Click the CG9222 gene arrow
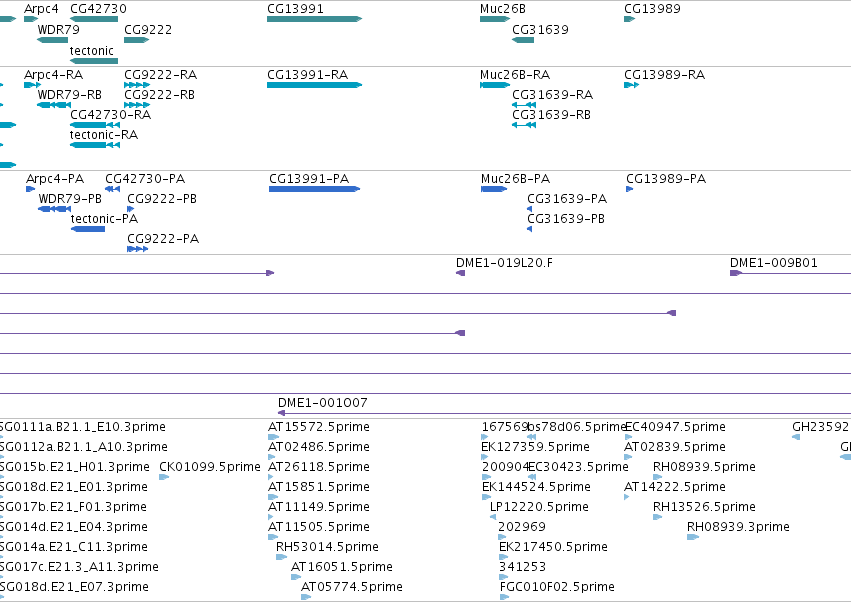Screen dimensions: 851x602 tap(136, 40)
